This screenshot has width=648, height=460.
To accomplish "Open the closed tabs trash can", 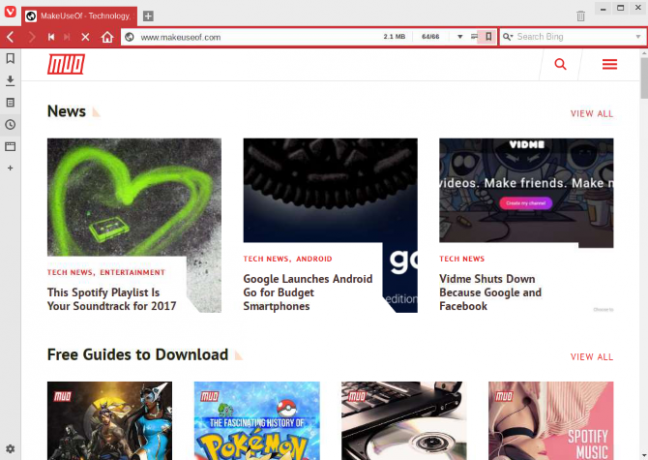I will 581,16.
